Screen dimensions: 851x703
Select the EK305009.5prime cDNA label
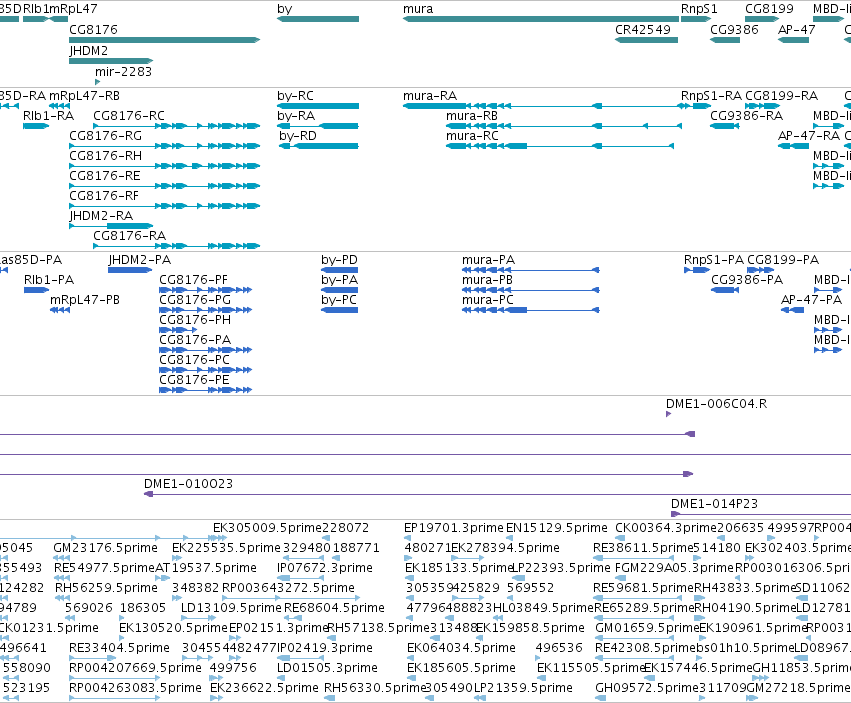click(268, 528)
